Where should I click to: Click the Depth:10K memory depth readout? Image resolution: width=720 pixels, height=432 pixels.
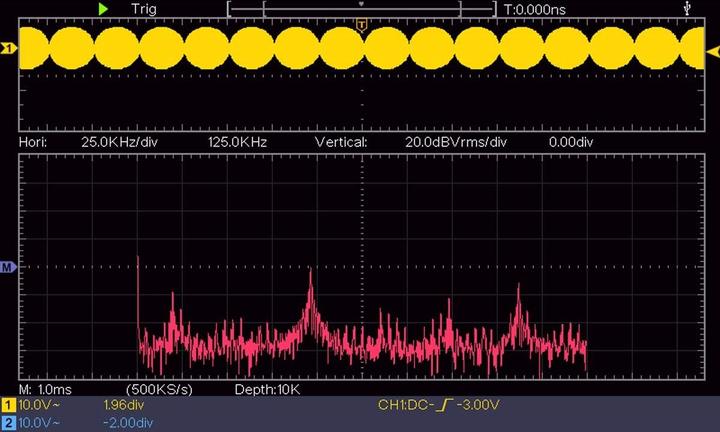(x=267, y=388)
